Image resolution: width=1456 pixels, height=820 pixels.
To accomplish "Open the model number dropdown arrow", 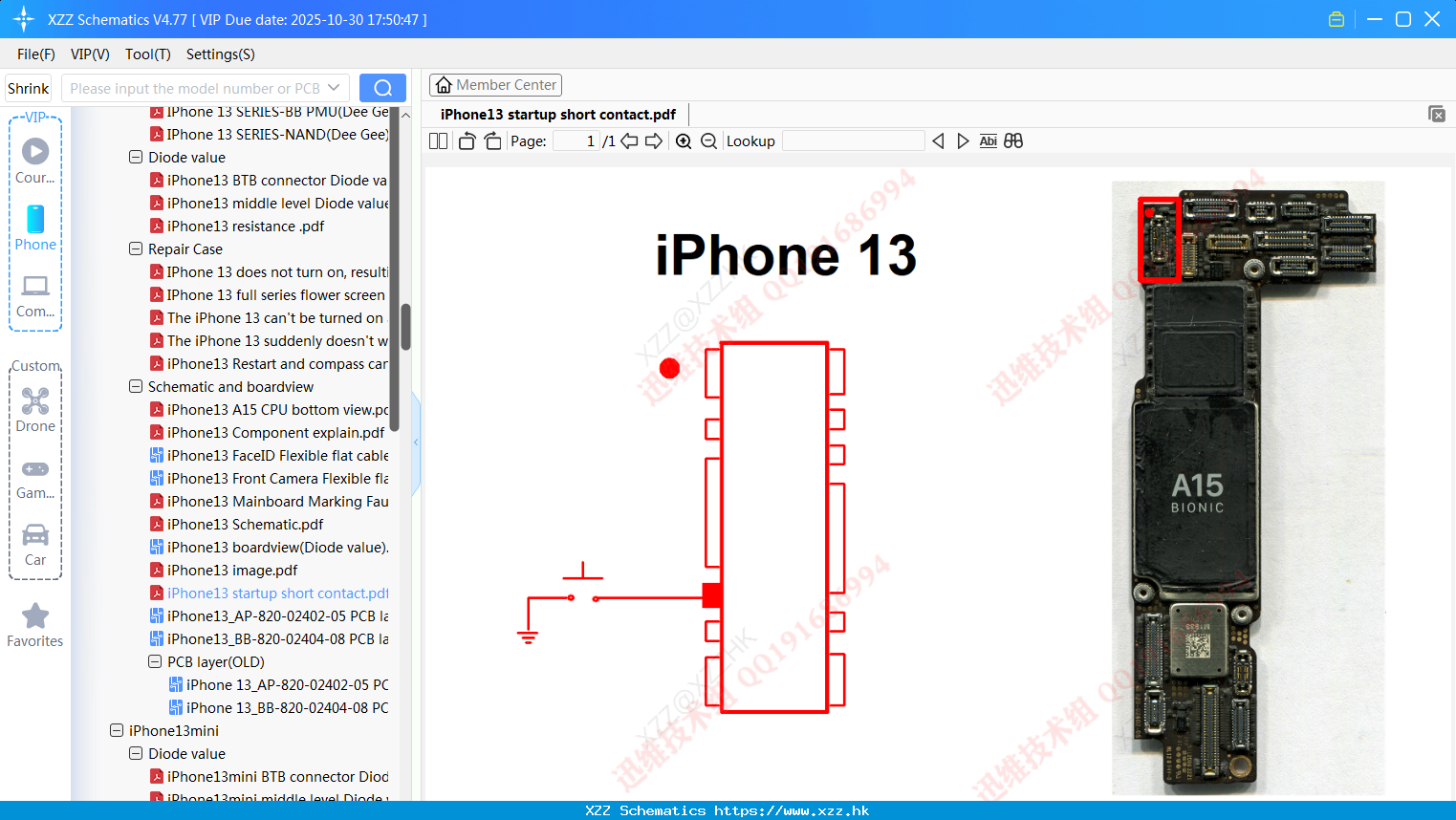I will [334, 88].
